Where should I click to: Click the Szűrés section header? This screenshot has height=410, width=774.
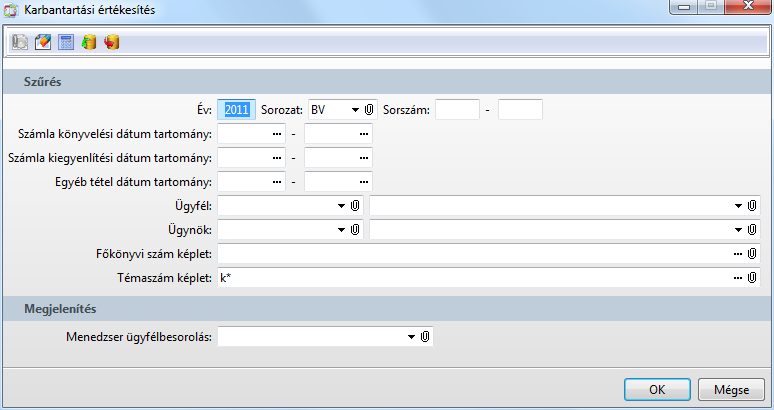[387, 81]
